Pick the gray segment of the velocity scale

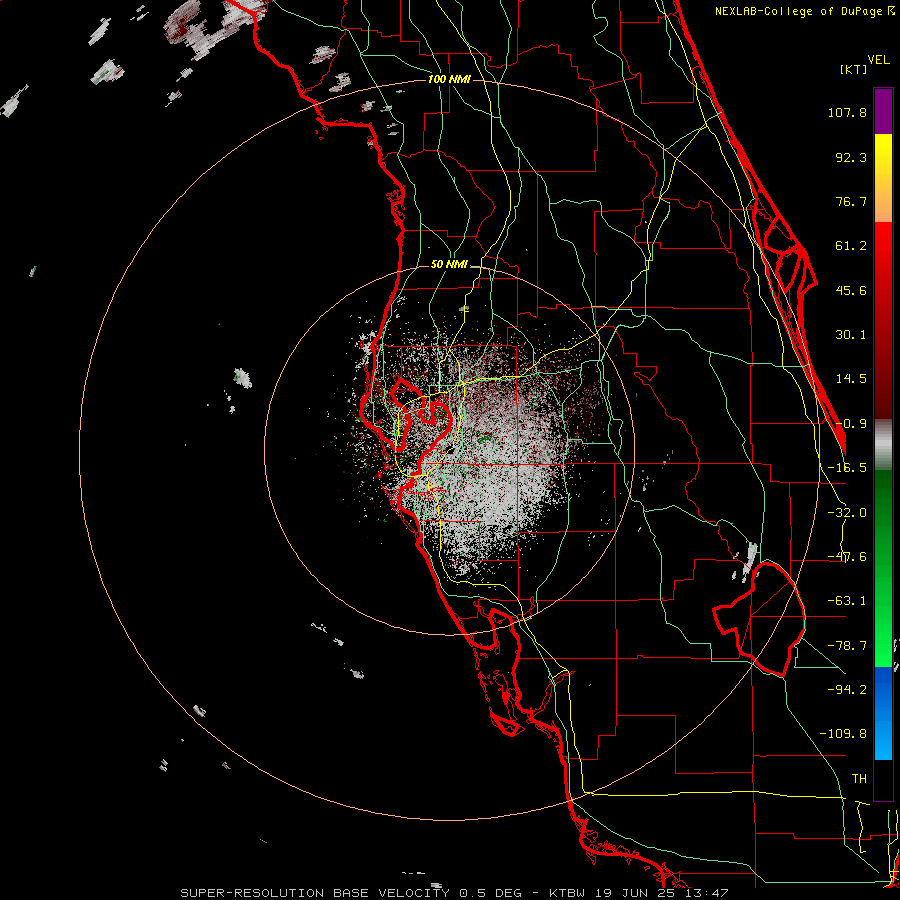[883, 444]
